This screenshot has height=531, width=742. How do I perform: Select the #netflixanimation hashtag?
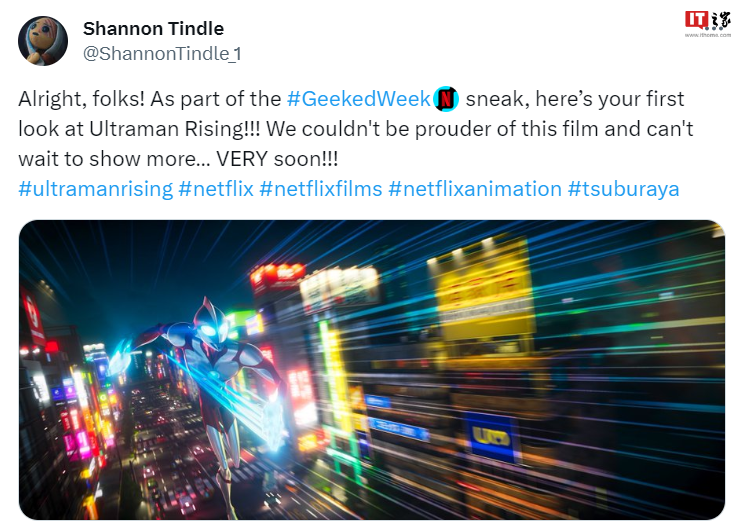(475, 188)
